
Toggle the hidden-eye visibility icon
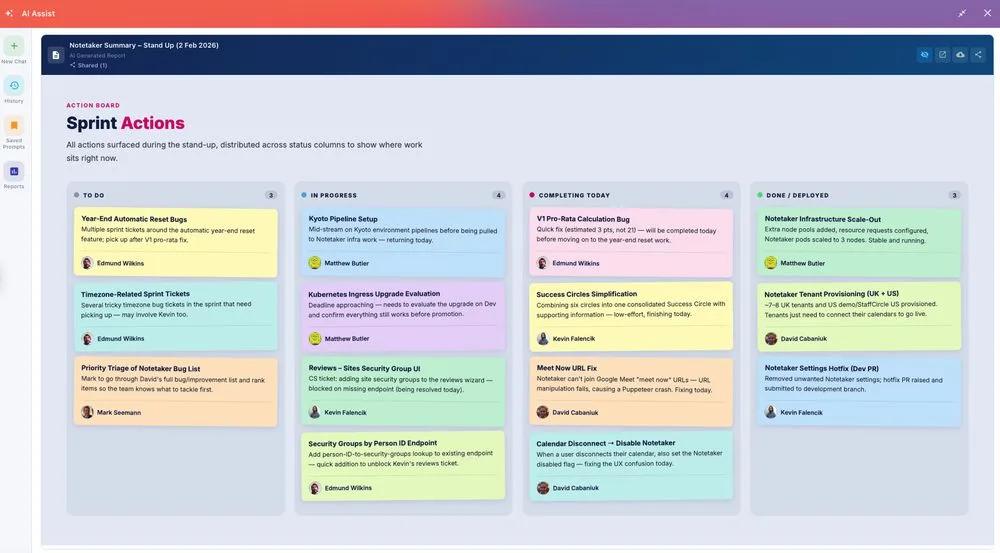point(924,55)
